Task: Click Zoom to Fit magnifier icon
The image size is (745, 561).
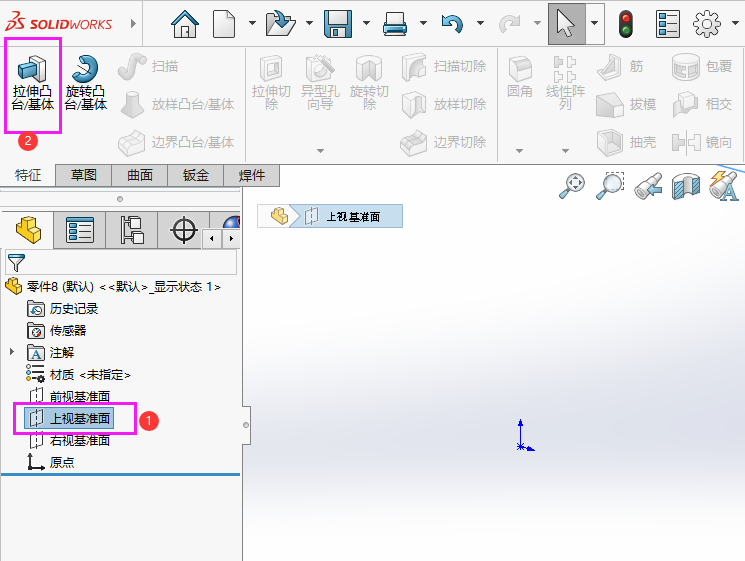Action: click(572, 186)
